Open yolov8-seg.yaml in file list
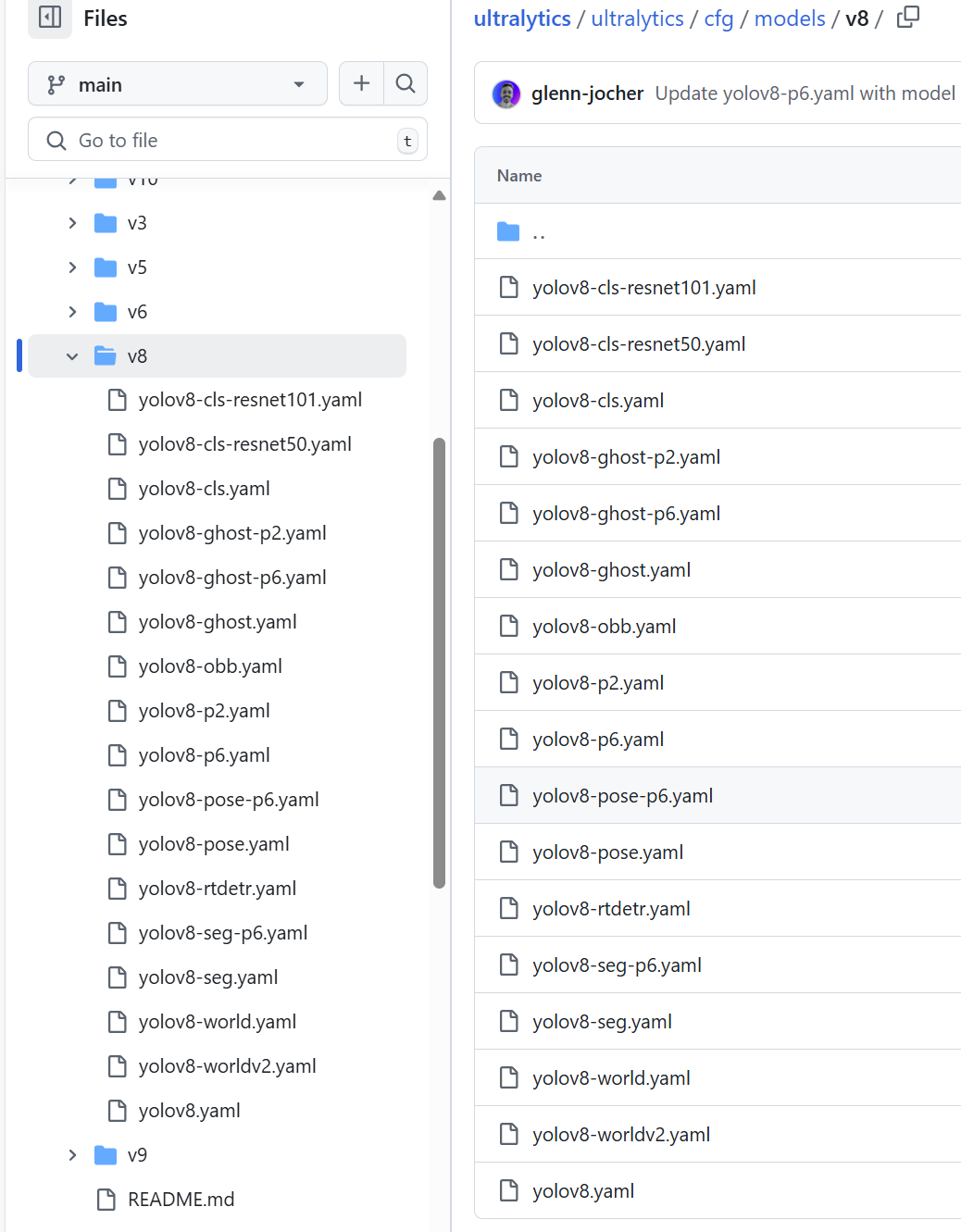This screenshot has height=1232, width=961. pos(603,1022)
